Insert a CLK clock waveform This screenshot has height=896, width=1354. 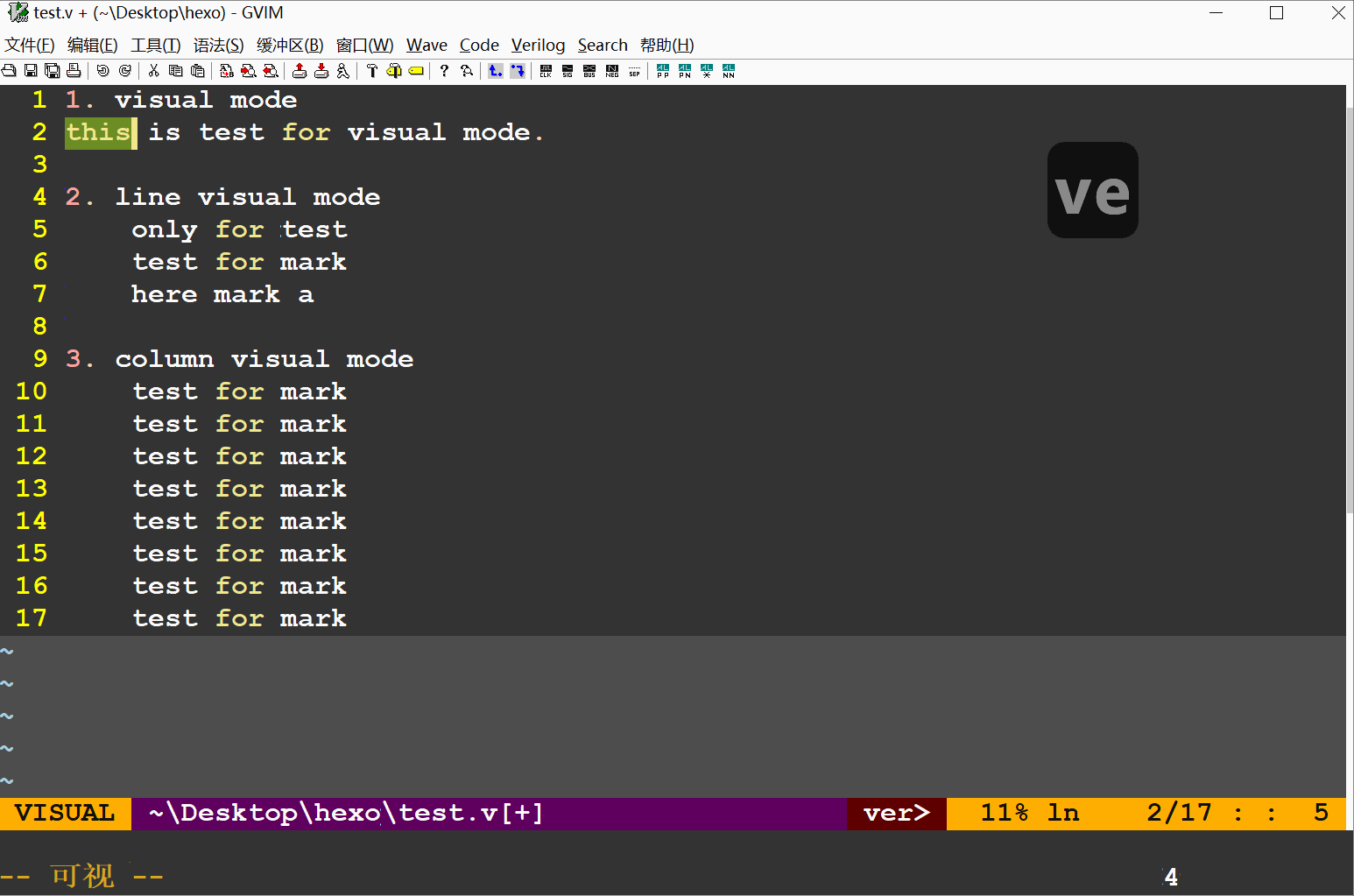tap(546, 71)
